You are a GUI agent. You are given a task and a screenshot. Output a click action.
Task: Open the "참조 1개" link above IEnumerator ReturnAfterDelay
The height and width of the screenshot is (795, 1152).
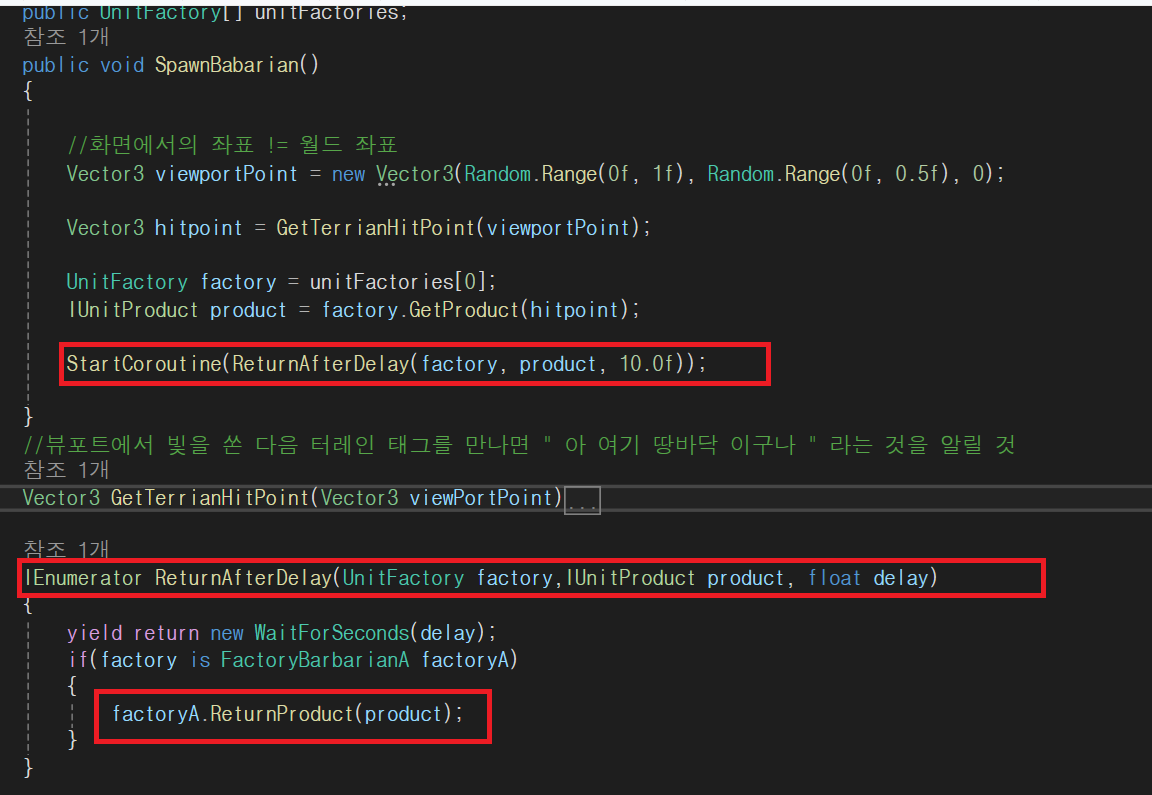point(66,549)
